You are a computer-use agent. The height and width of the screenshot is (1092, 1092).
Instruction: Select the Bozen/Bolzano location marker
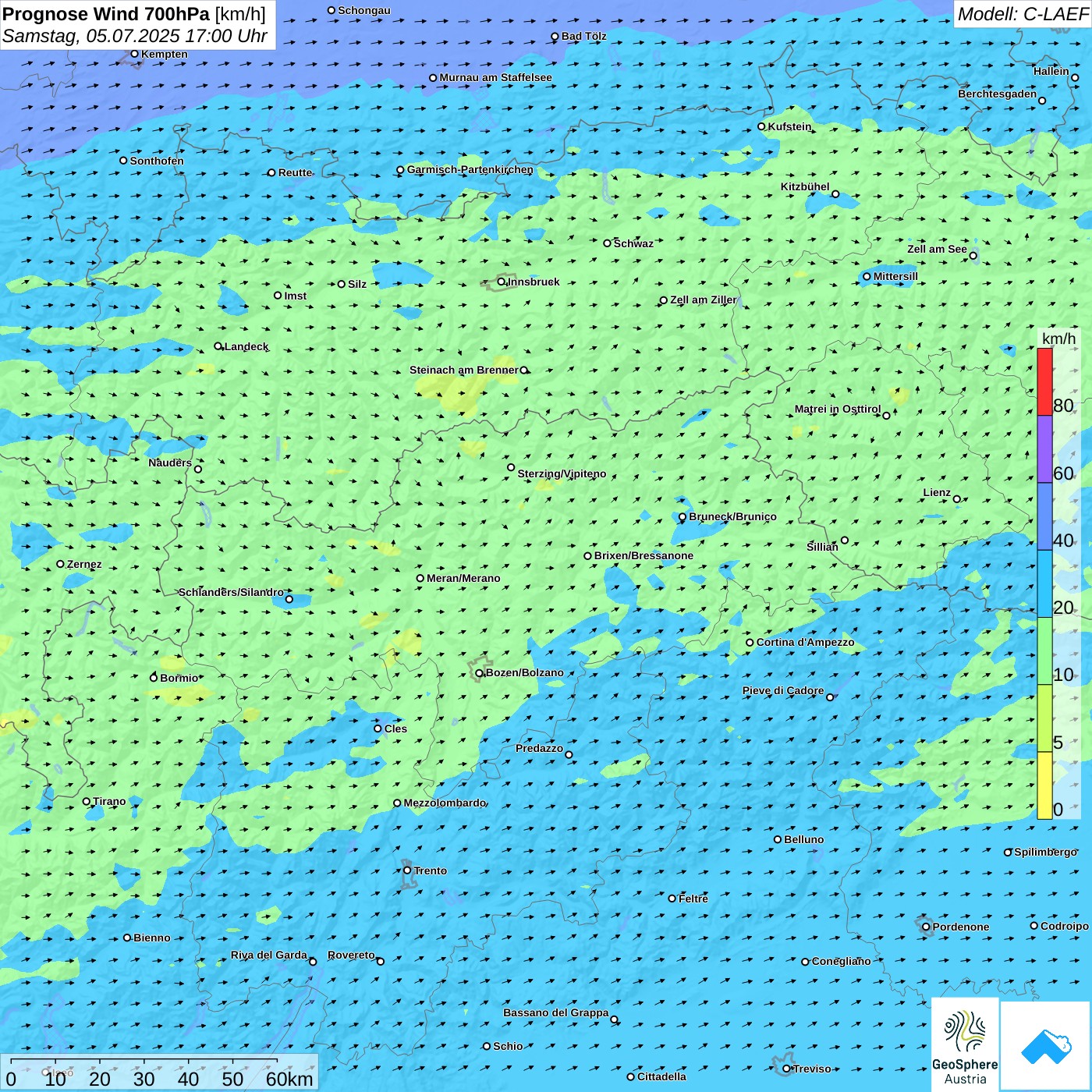pyautogui.click(x=480, y=673)
